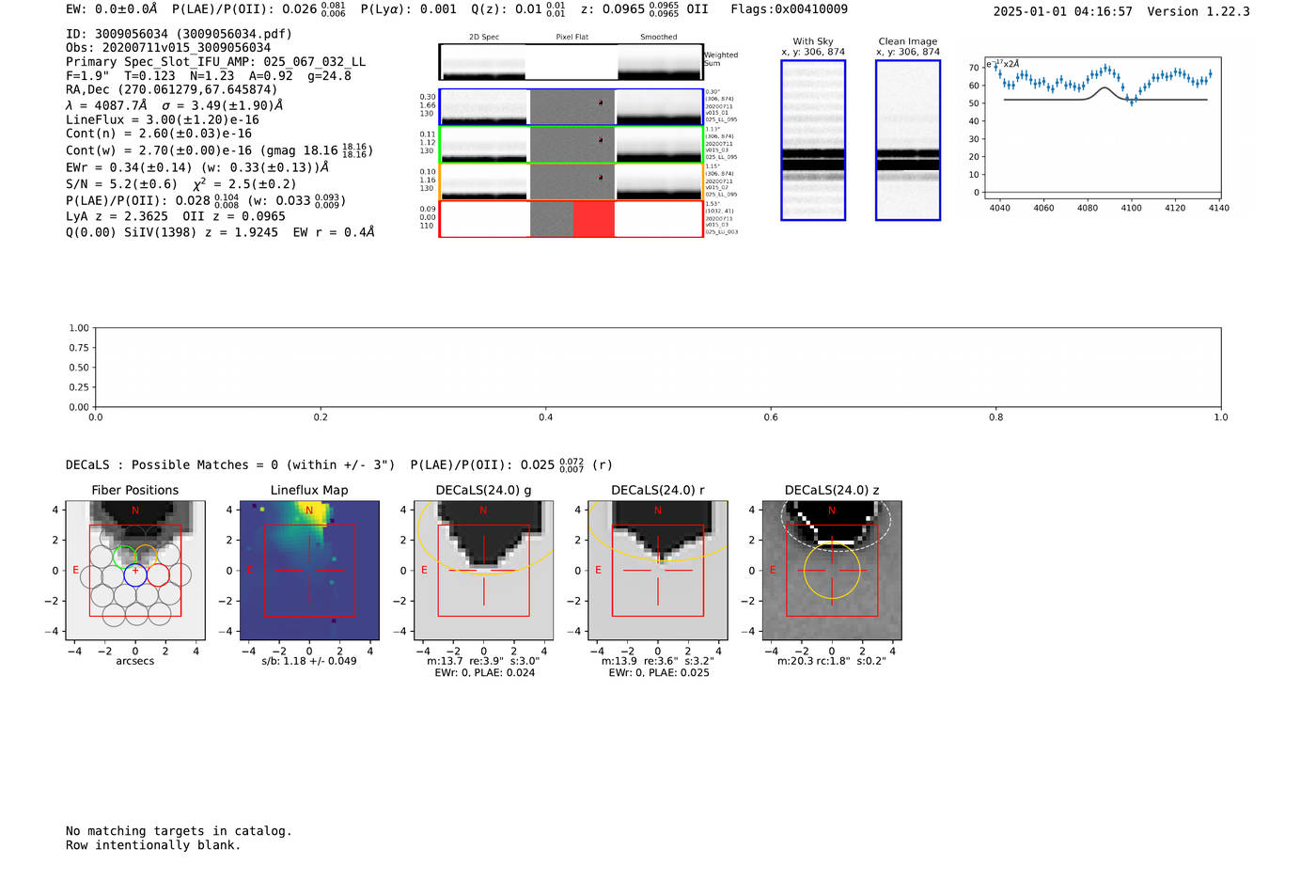The width and height of the screenshot is (1316, 896).
Task: Select the 2025-01-01 04:16:57 timestamp
Action: (1063, 12)
